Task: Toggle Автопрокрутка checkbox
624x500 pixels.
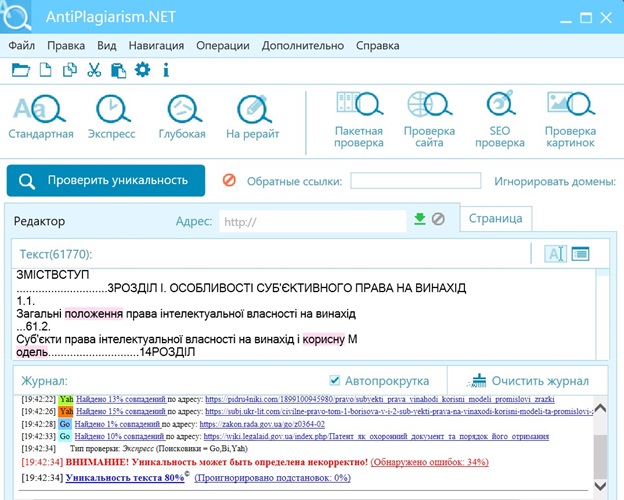Action: point(335,381)
